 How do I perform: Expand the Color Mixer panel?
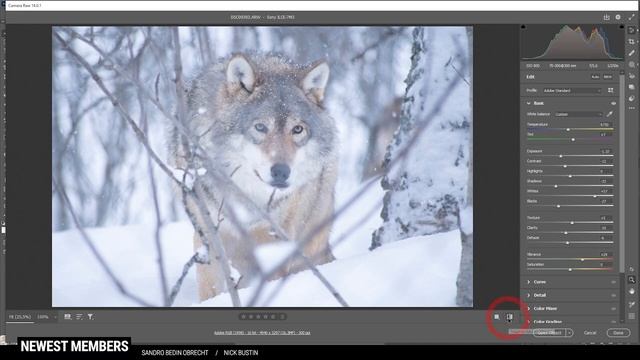tap(529, 309)
